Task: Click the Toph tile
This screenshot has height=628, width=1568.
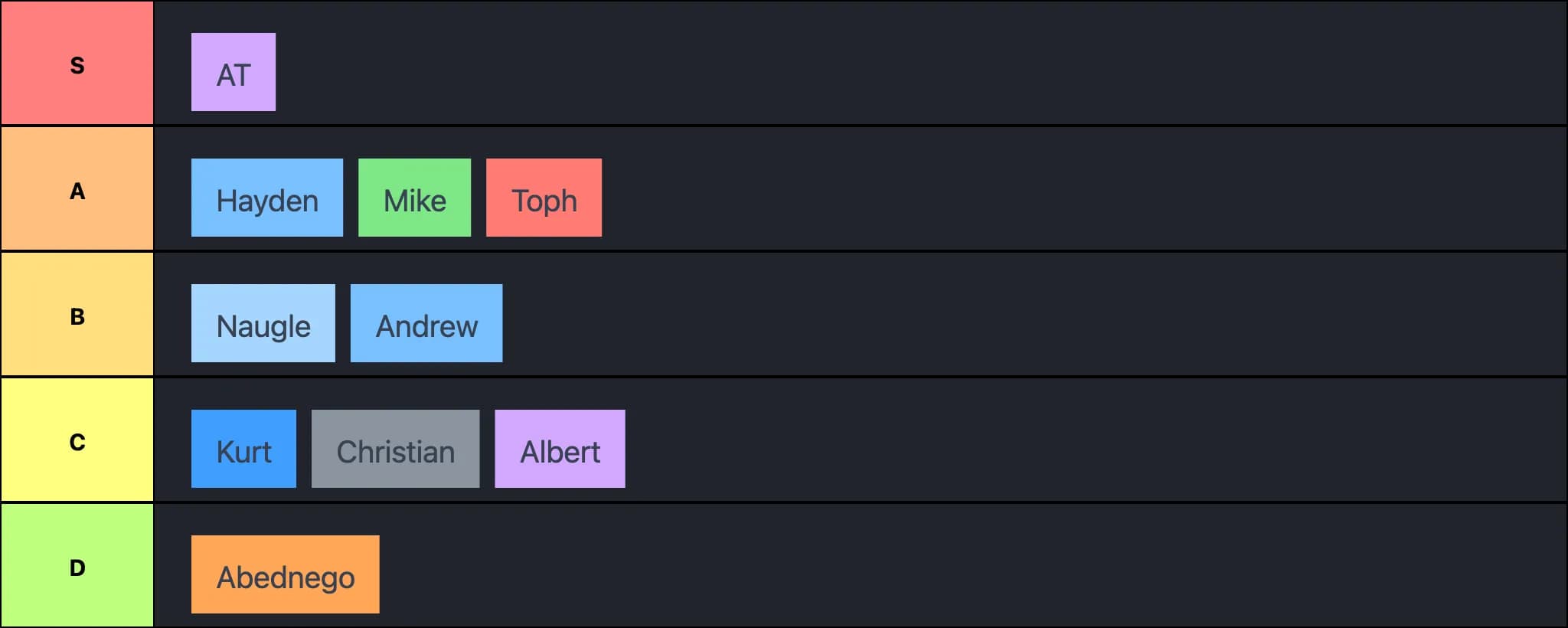Action: tap(544, 198)
